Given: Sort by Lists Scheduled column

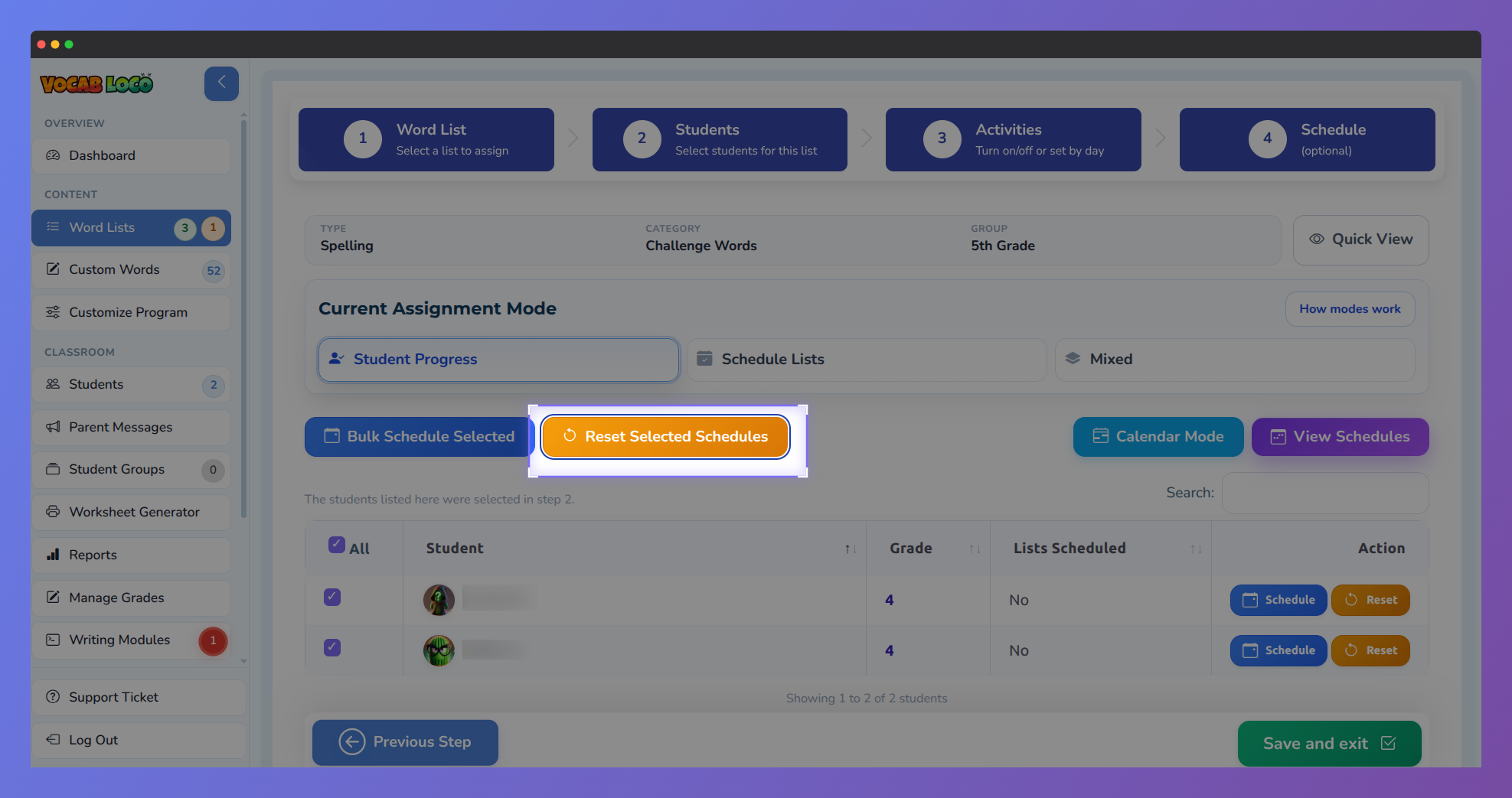Looking at the screenshot, I should 1101,549.
